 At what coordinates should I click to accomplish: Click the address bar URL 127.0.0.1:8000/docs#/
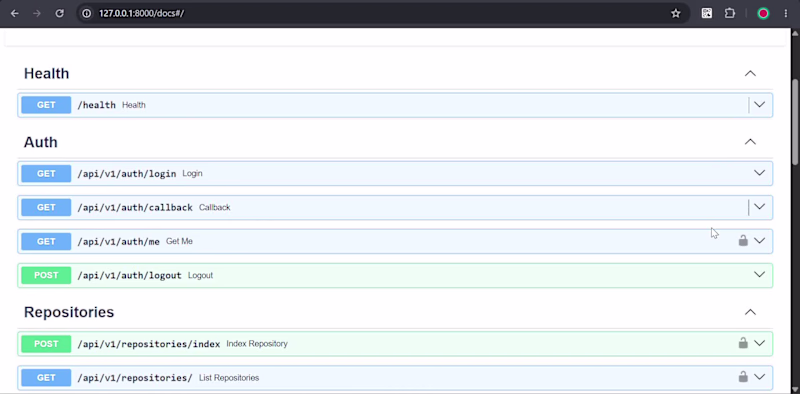coord(141,13)
